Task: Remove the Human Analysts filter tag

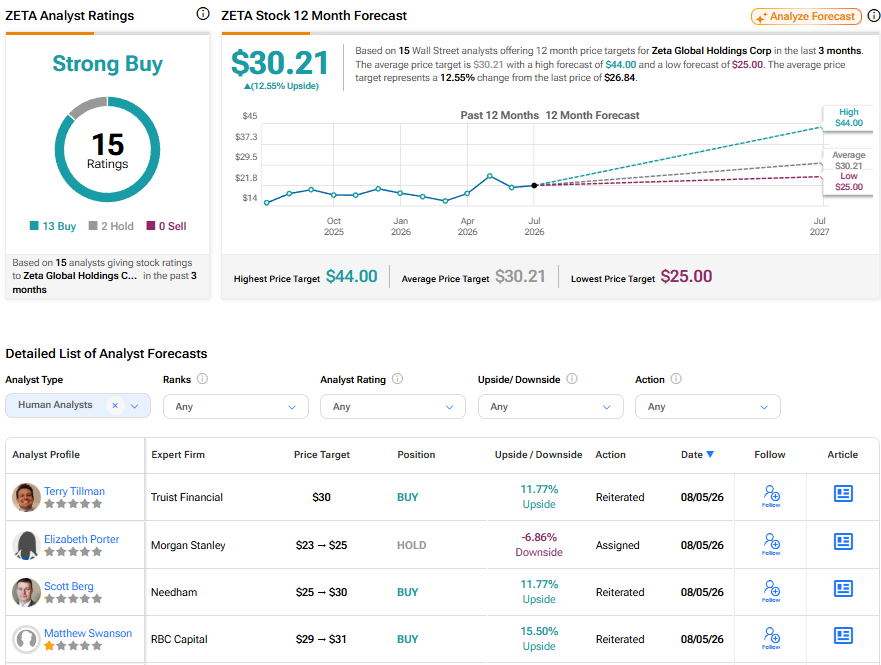Action: click(x=115, y=405)
